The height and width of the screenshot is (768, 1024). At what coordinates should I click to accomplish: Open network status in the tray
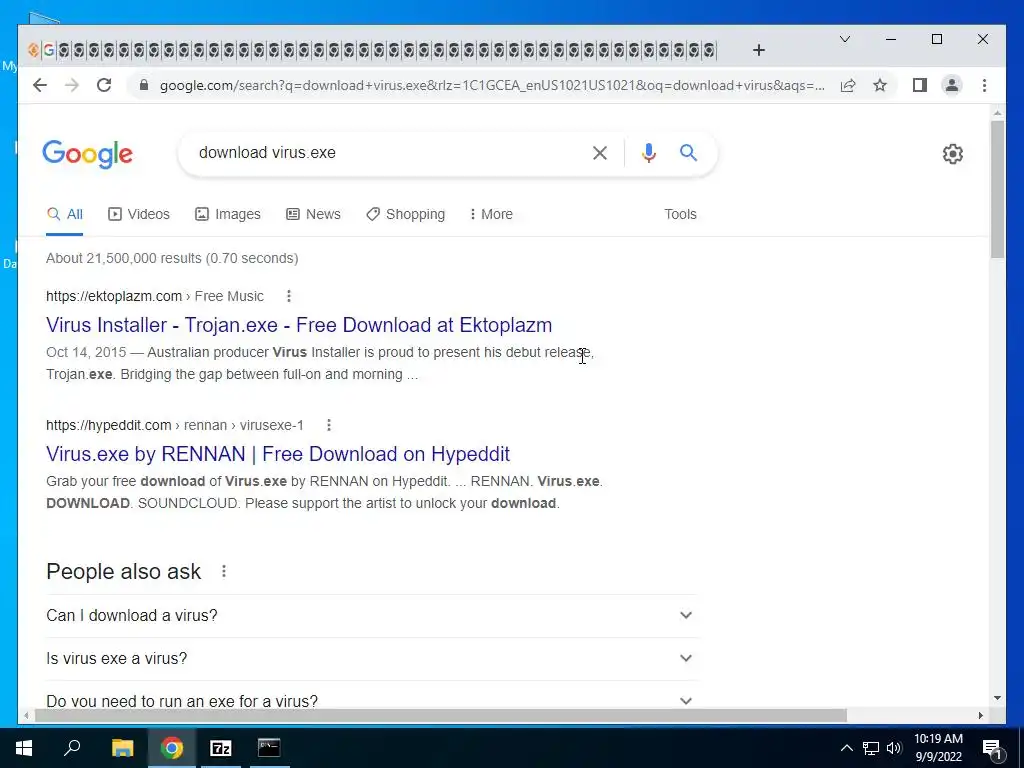point(871,748)
